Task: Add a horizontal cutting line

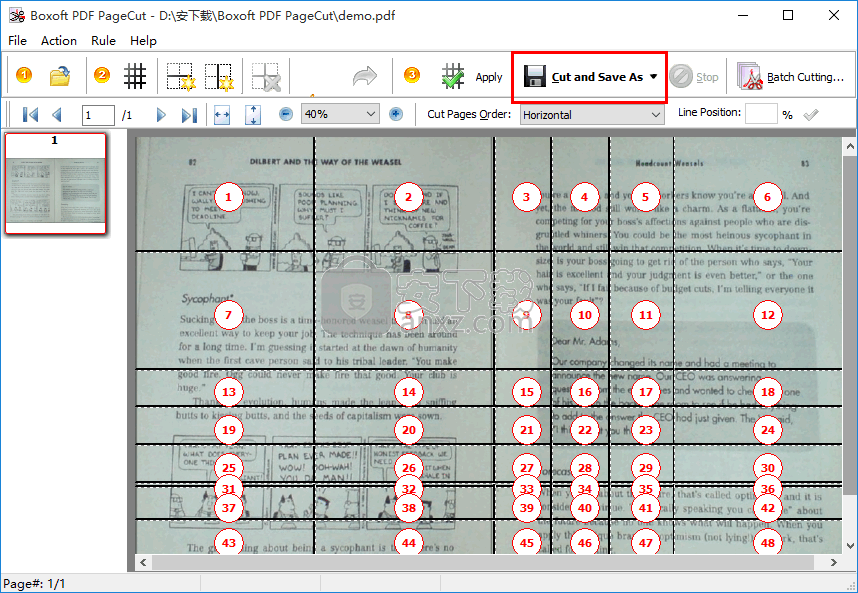Action: (180, 77)
